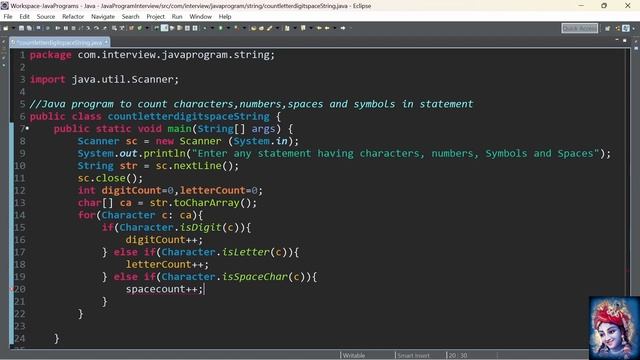Image resolution: width=640 pixels, height=360 pixels.
Task: Click 'sc.nextLine()' on line 10
Action: coord(194,166)
